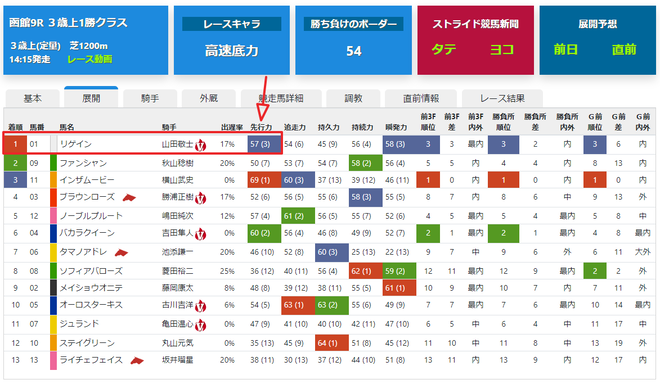This screenshot has height=384, width=660.
Task: Click the 勝ち負けのボーダー panel header
Action: 354,24
